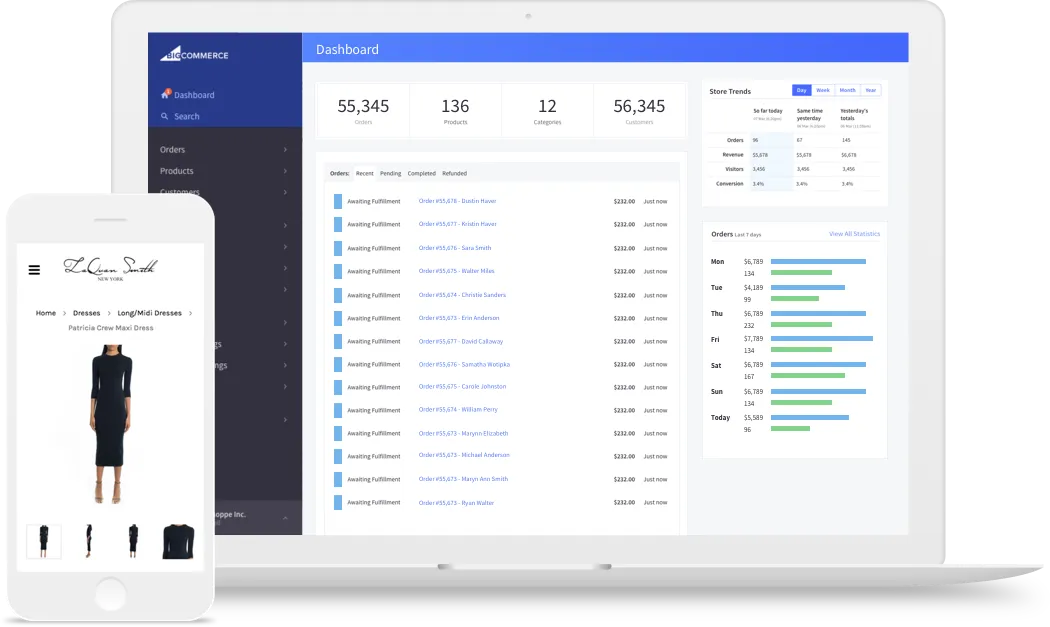Select the sweater close-up product thumbnail
The height and width of the screenshot is (627, 1050).
[178, 541]
